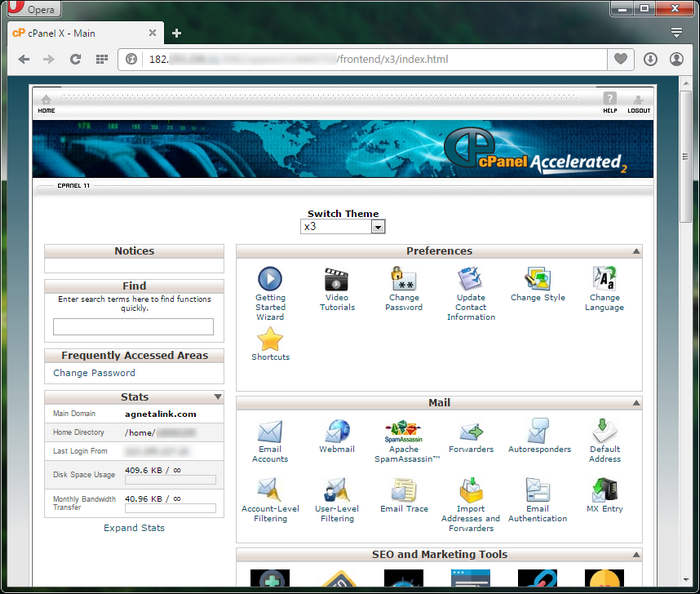Reload the page in Opera
The height and width of the screenshot is (594, 700).
point(75,59)
